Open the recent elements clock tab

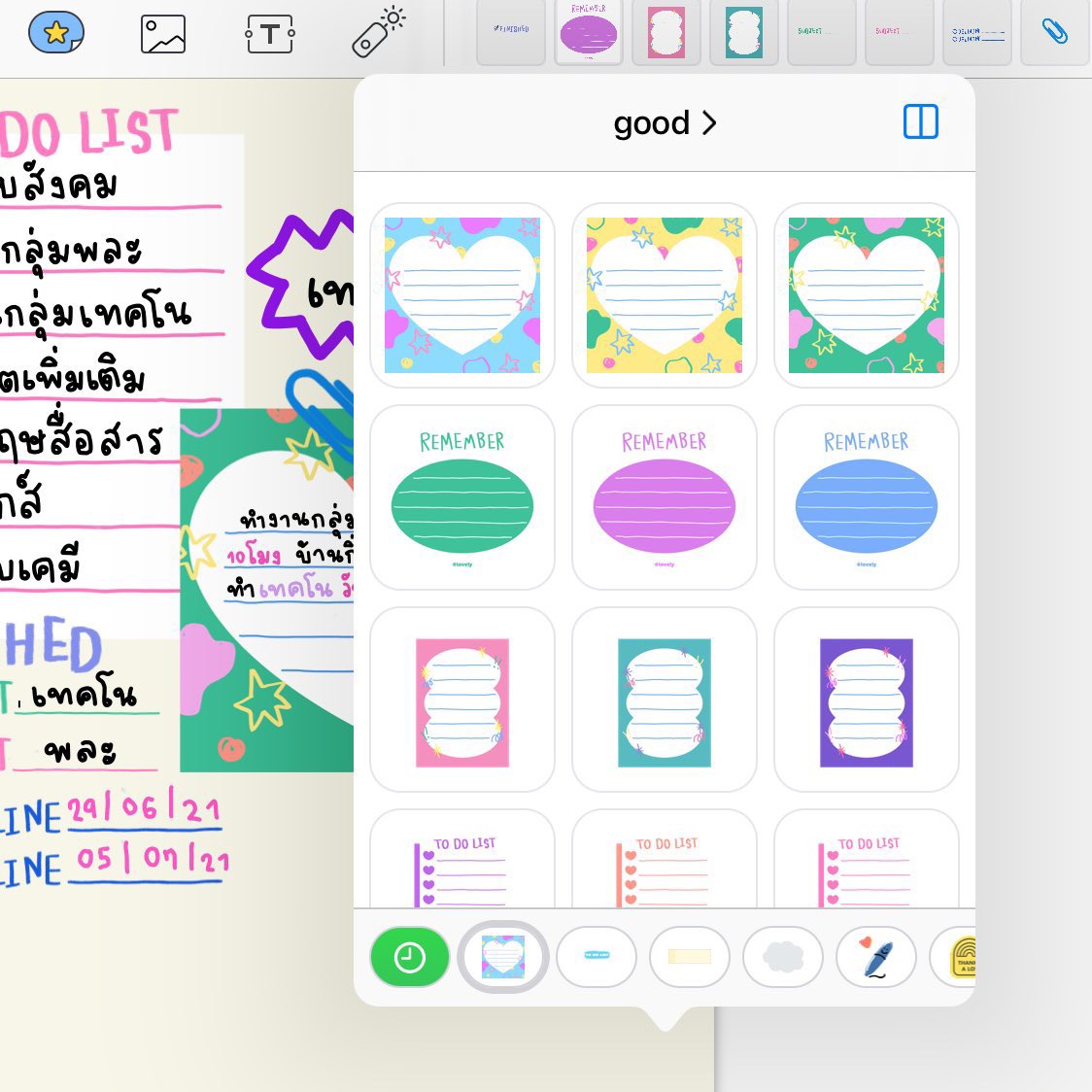pos(410,957)
